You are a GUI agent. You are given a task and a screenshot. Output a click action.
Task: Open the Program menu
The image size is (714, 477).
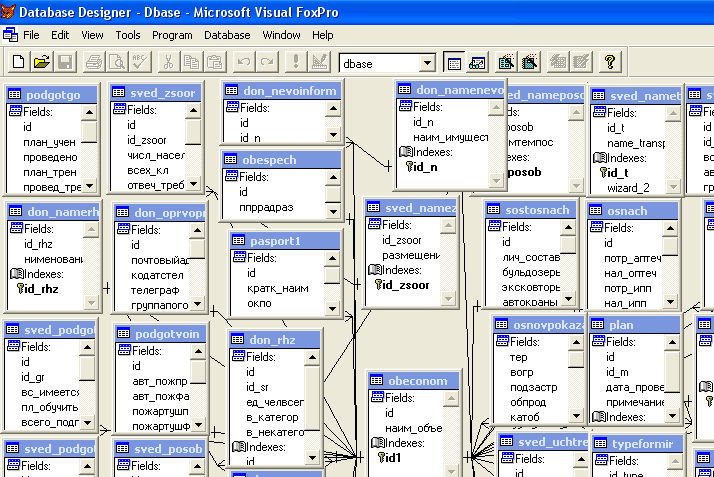(x=172, y=35)
